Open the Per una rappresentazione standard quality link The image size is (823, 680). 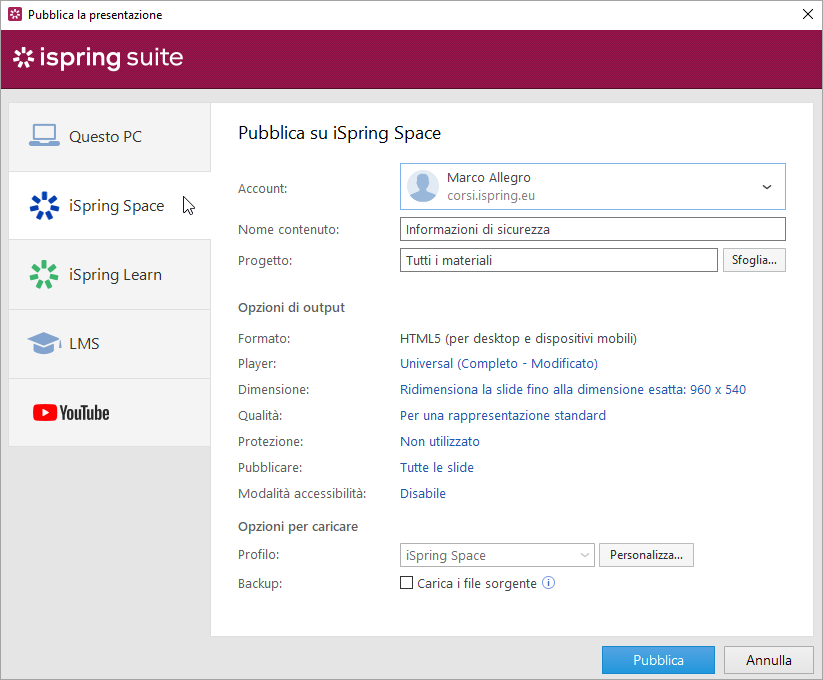point(503,416)
